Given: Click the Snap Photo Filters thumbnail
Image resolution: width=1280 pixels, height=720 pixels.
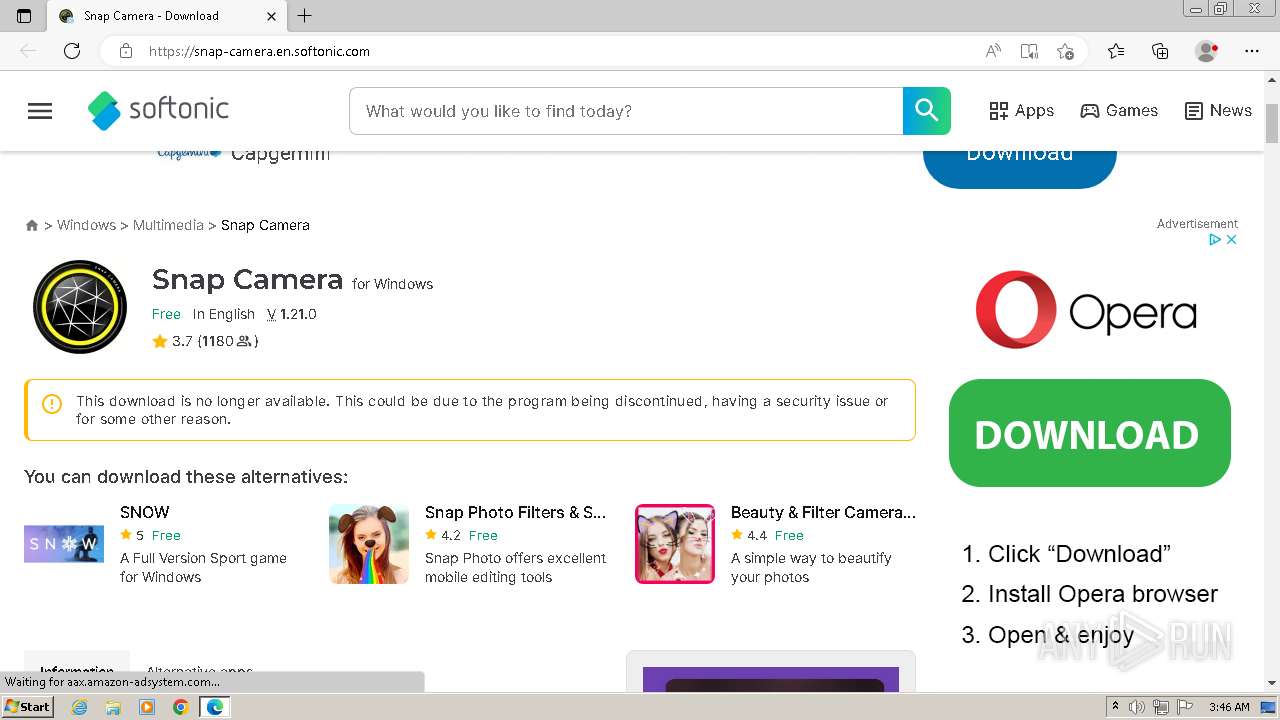Looking at the screenshot, I should click(x=369, y=544).
